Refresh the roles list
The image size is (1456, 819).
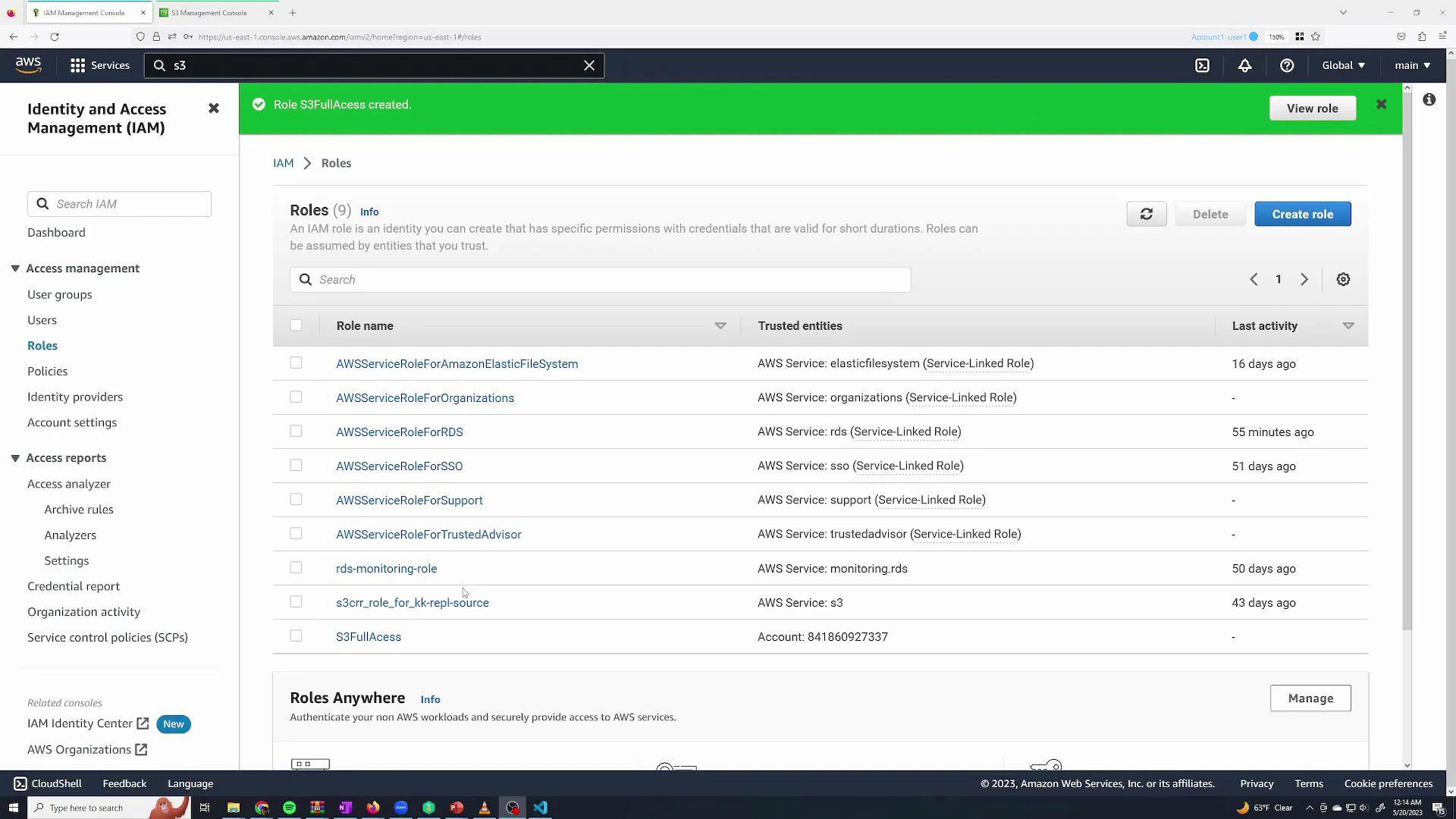point(1146,214)
